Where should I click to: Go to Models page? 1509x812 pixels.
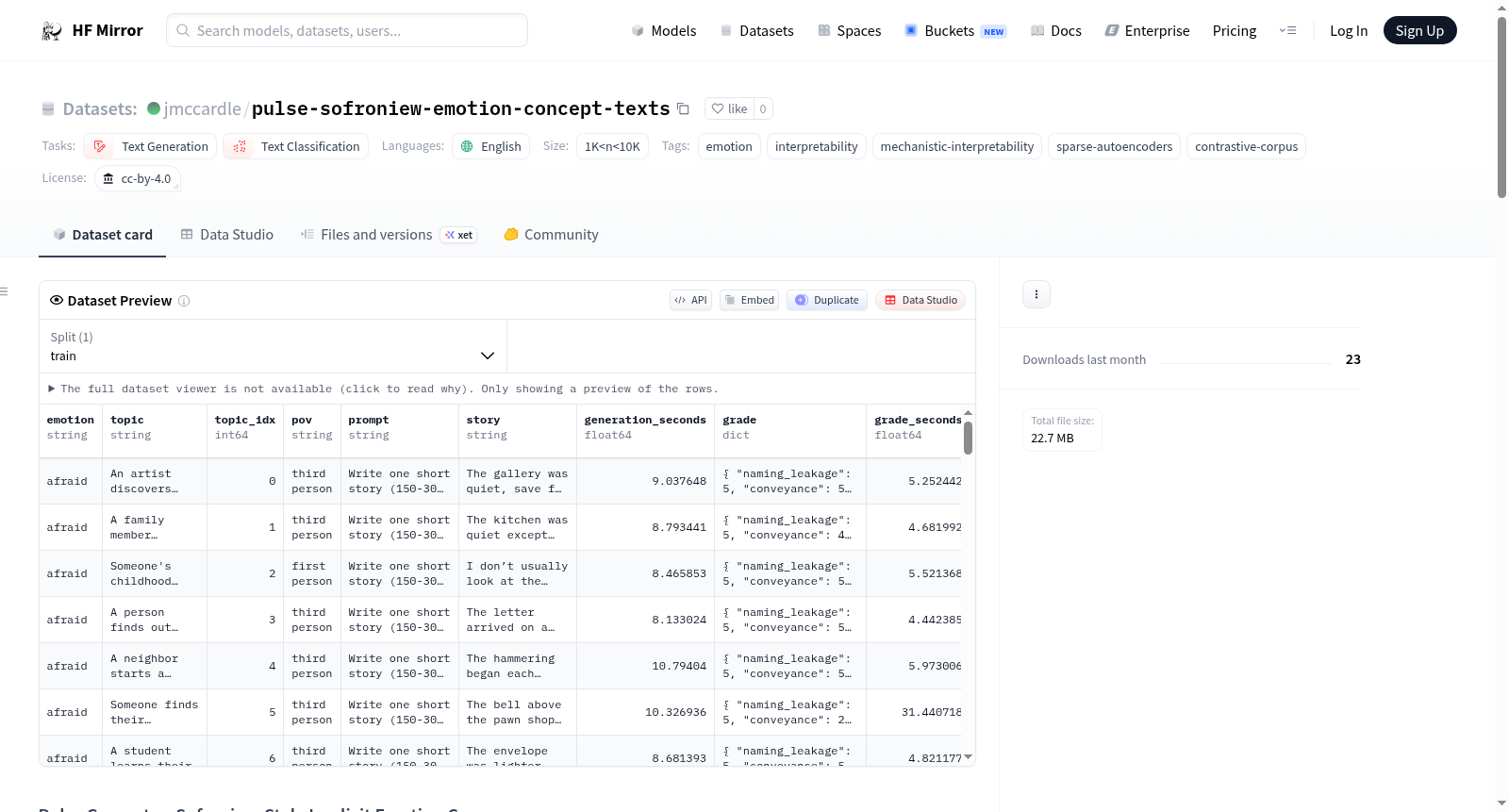tap(664, 31)
